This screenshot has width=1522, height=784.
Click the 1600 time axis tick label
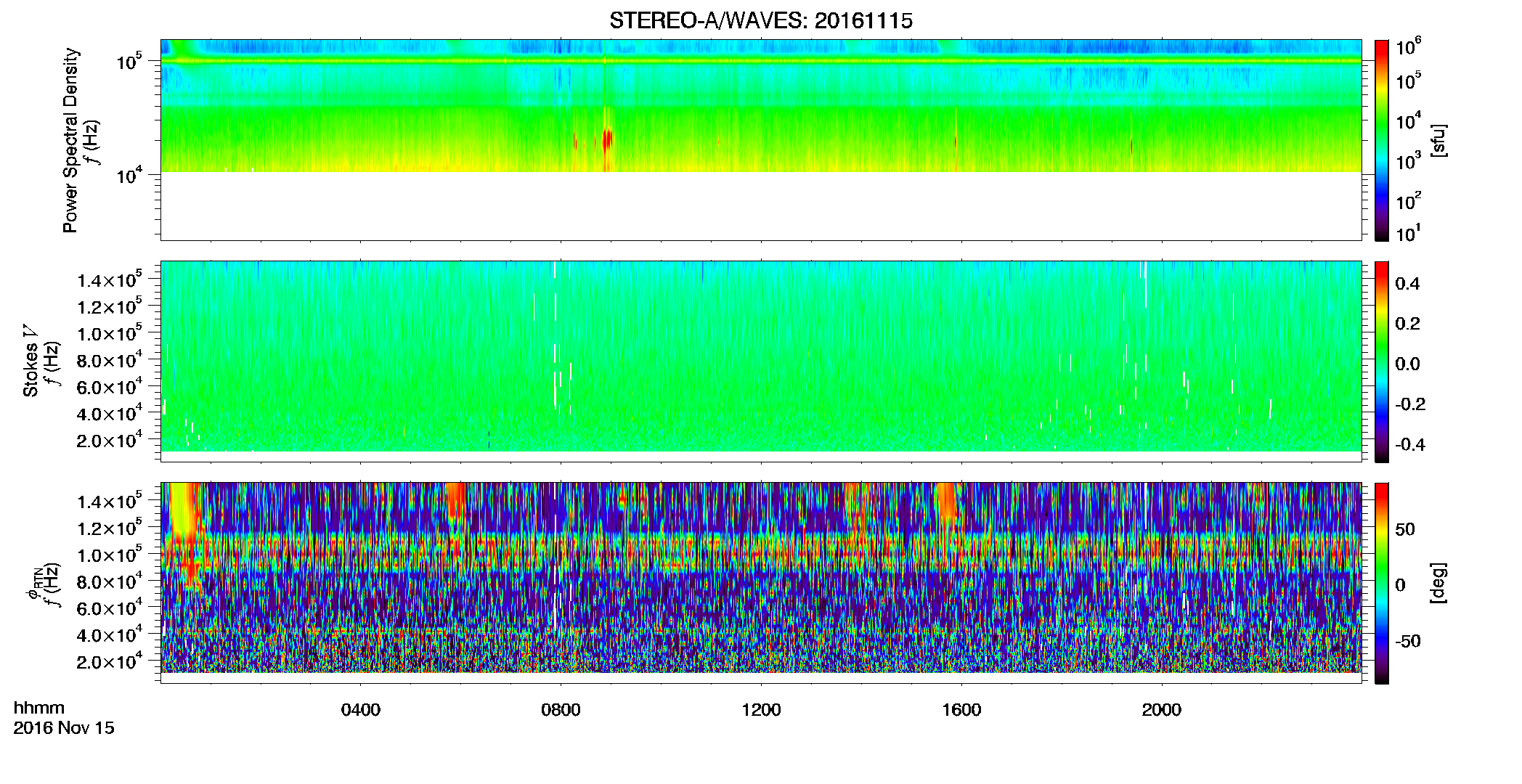click(x=961, y=710)
